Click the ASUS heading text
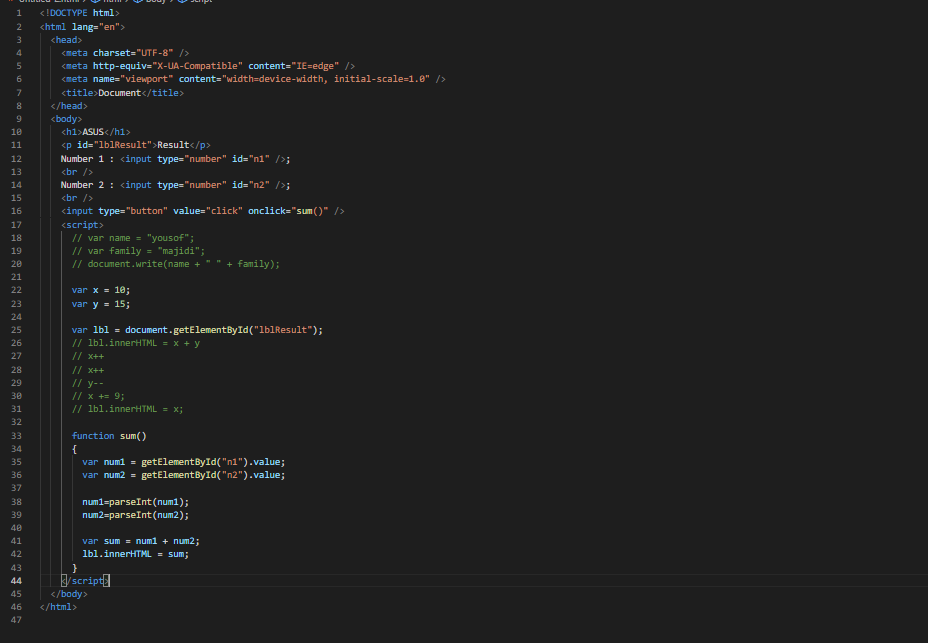 point(93,132)
